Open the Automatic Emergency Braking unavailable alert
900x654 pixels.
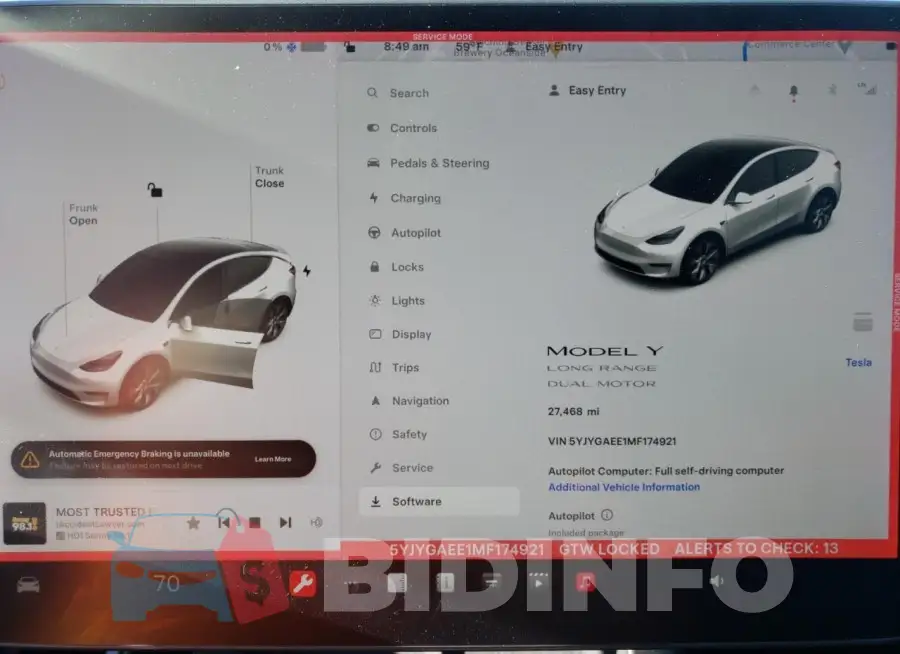[x=164, y=459]
